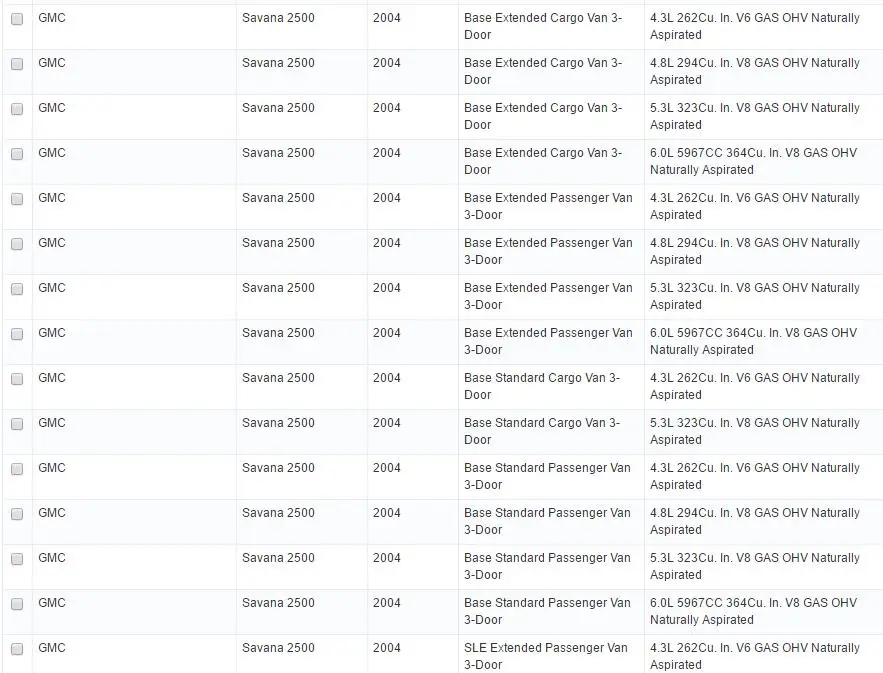Image resolution: width=883 pixels, height=673 pixels.
Task: Click 'Base Extended Passenger Van 3-Door' in 4.3L row
Action: pos(548,207)
